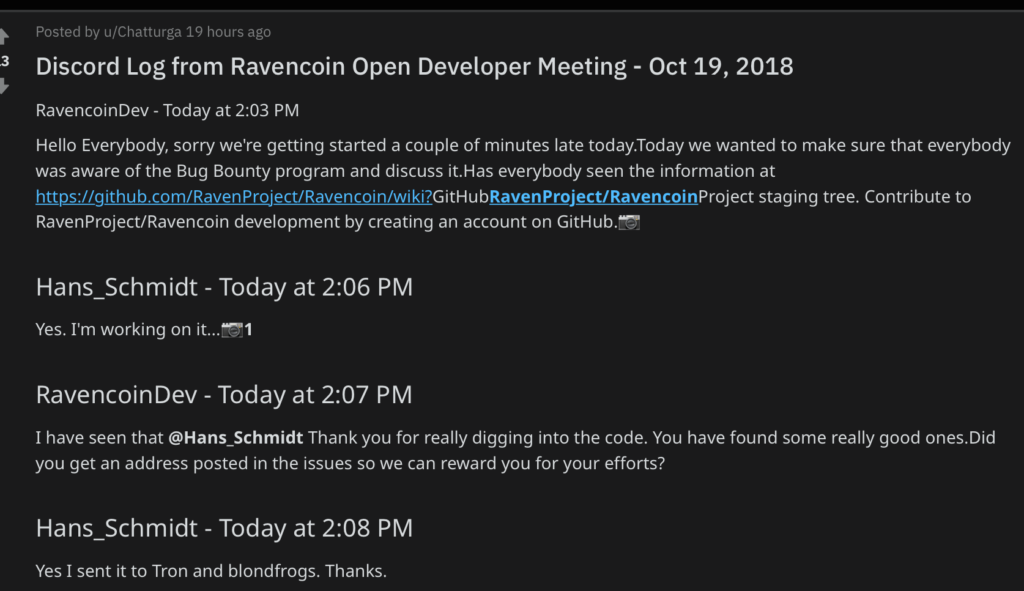Follow the bold RavenProject/Ravencoin link
This screenshot has height=591, width=1024.
[x=593, y=197]
